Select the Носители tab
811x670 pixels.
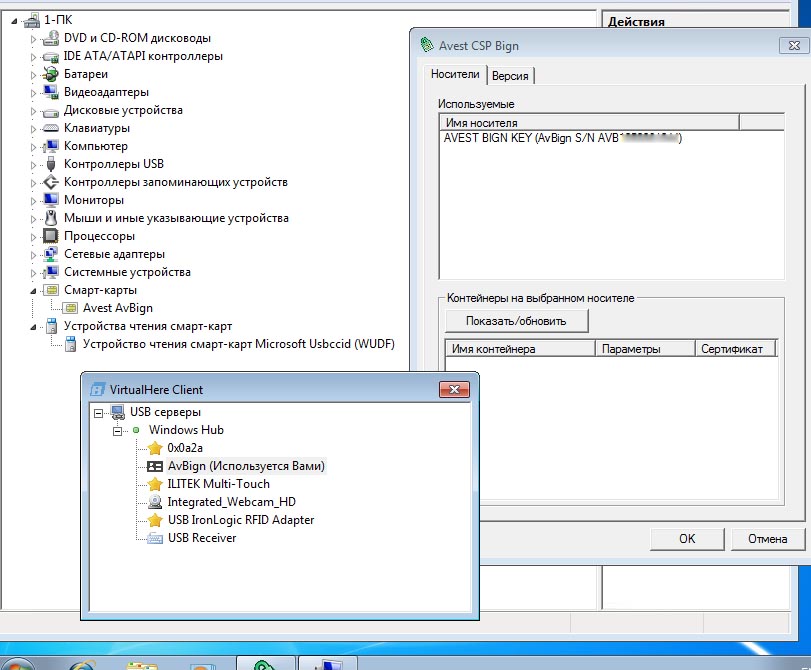click(x=455, y=75)
